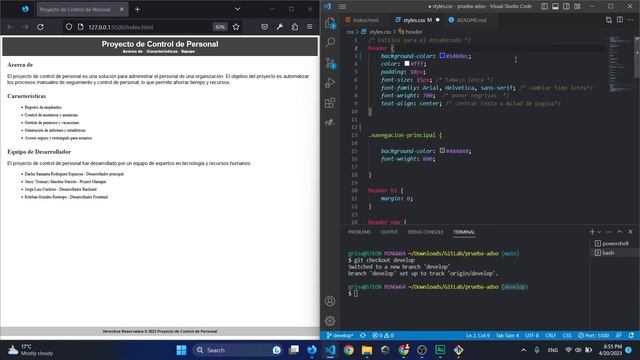
Task: Open the Firefox list all tabs dropdown
Action: [237, 9]
